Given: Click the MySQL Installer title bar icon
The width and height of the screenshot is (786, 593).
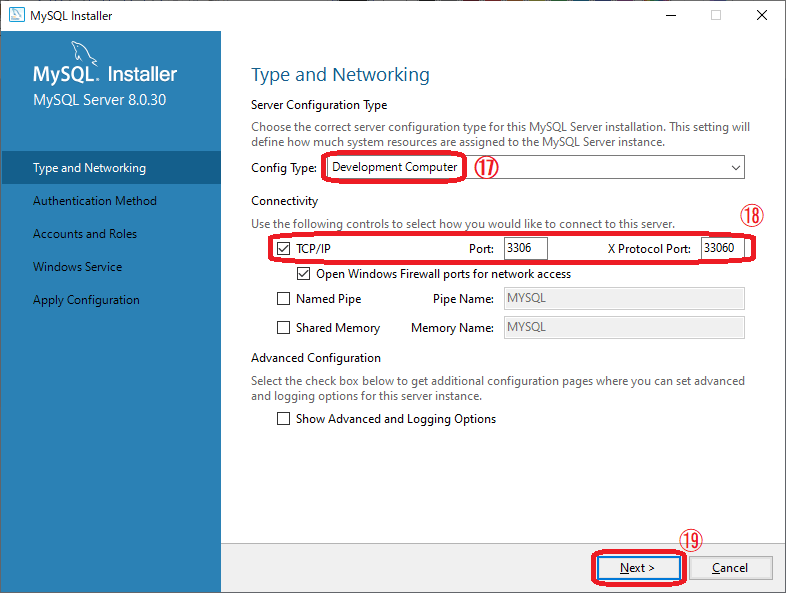Looking at the screenshot, I should [x=17, y=15].
